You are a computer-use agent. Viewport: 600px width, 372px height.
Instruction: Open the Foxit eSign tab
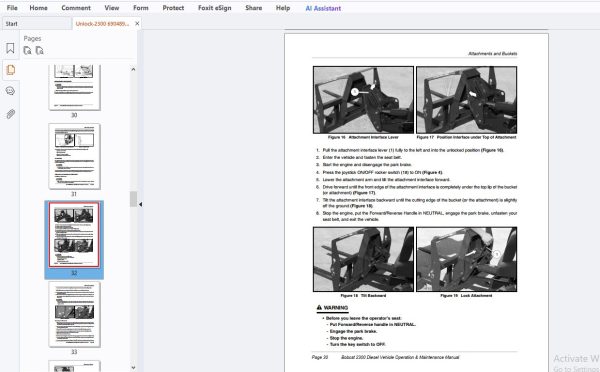click(x=214, y=8)
